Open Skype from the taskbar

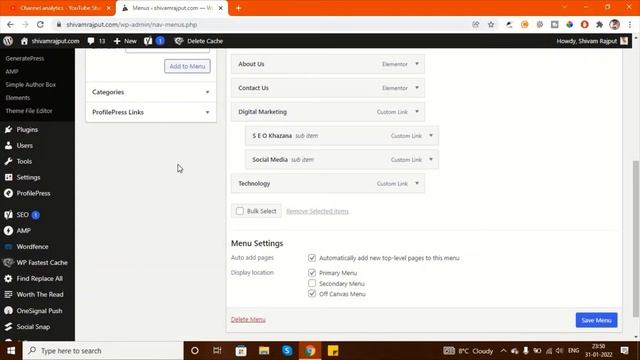(287, 351)
